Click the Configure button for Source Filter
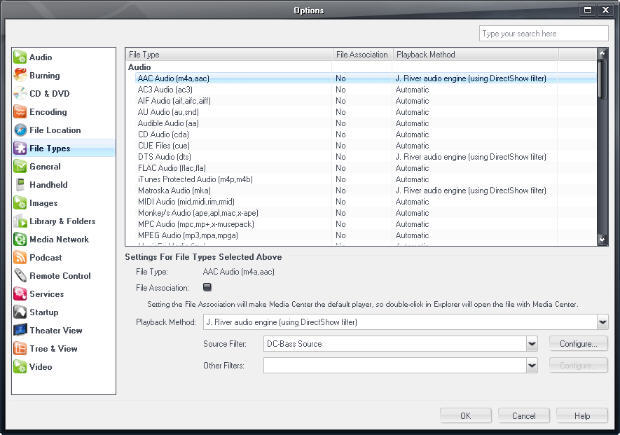The width and height of the screenshot is (620, 435). click(578, 344)
